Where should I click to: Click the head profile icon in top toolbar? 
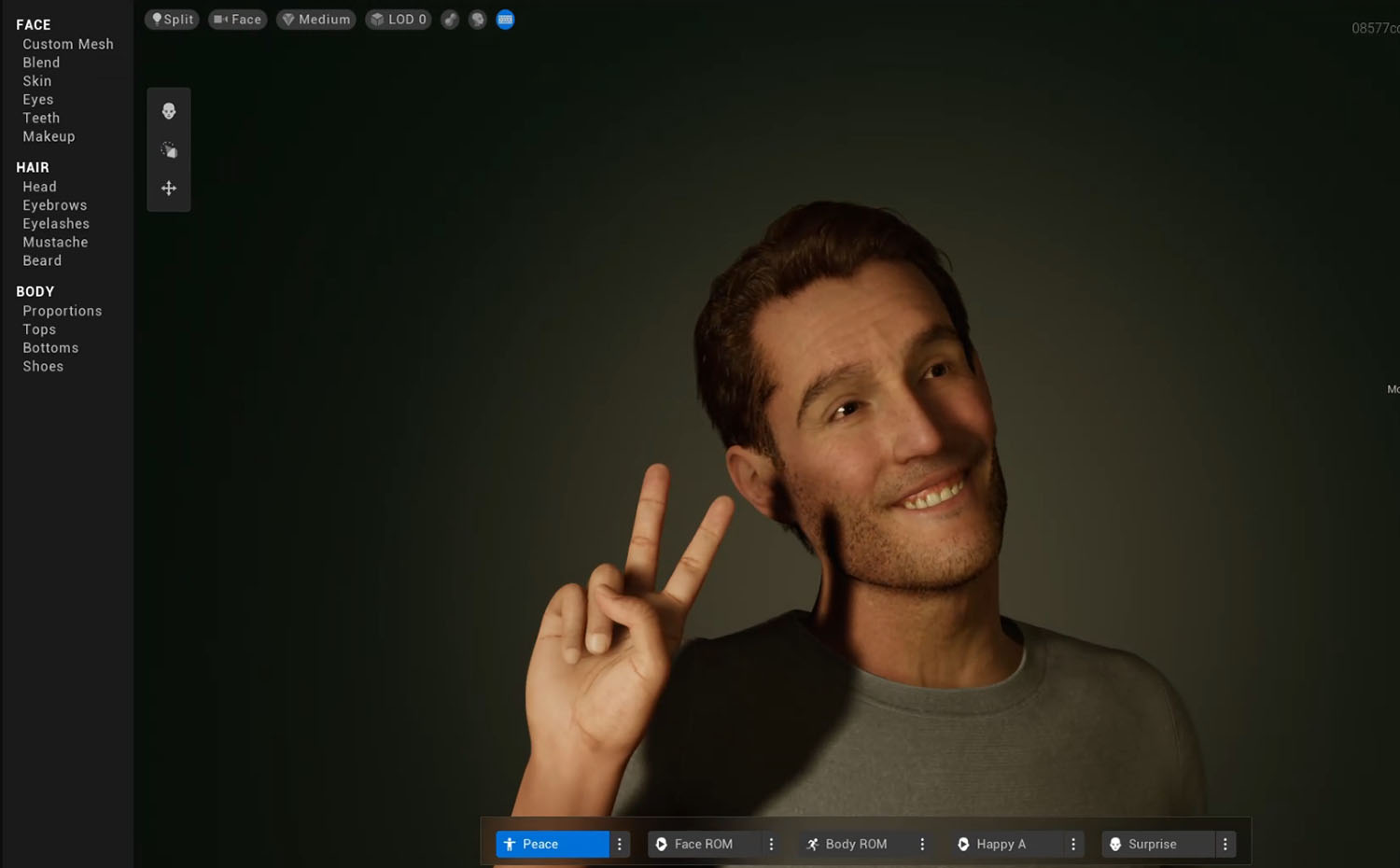(x=478, y=20)
